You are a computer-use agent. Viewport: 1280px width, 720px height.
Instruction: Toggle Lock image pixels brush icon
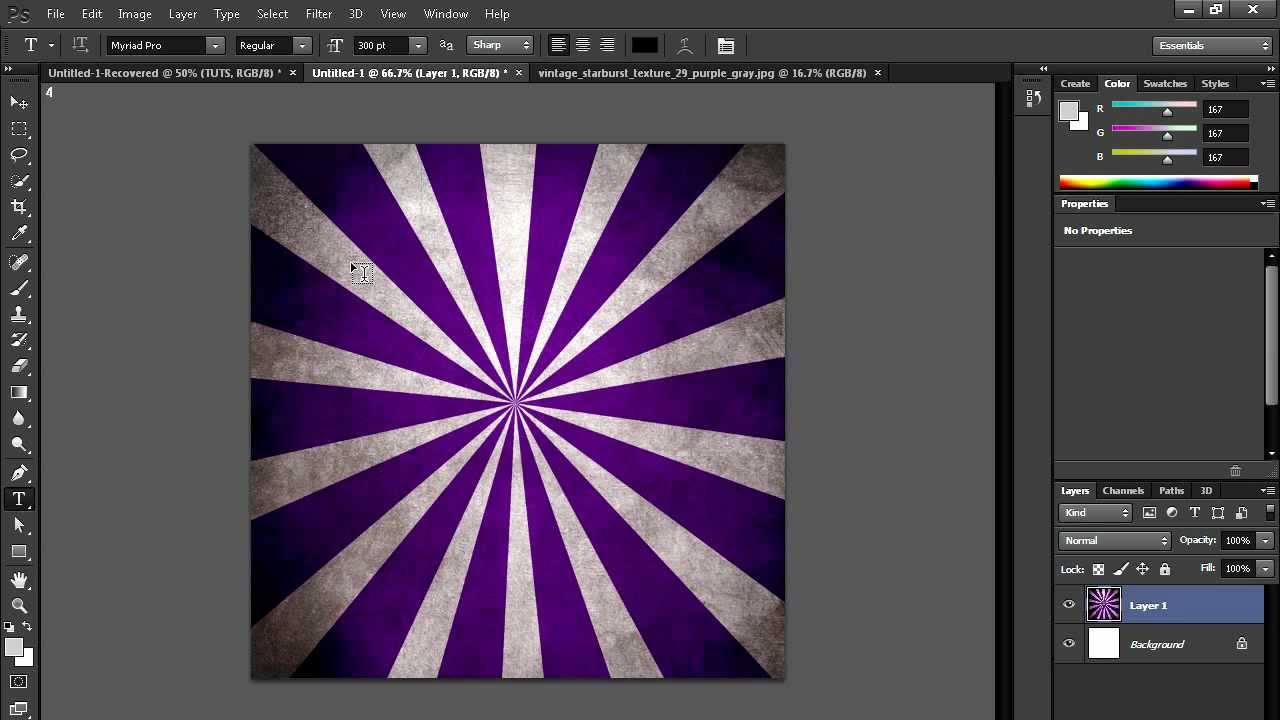pos(1120,569)
